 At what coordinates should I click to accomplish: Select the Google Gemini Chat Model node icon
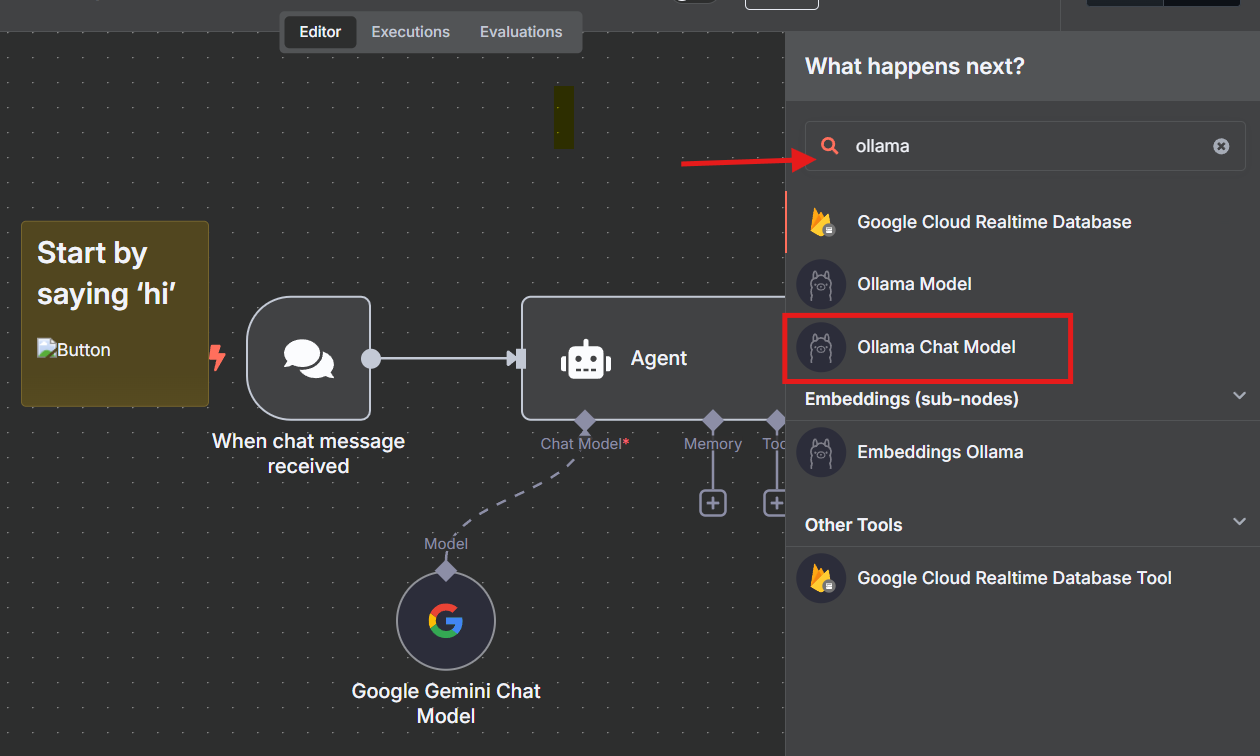tap(446, 621)
